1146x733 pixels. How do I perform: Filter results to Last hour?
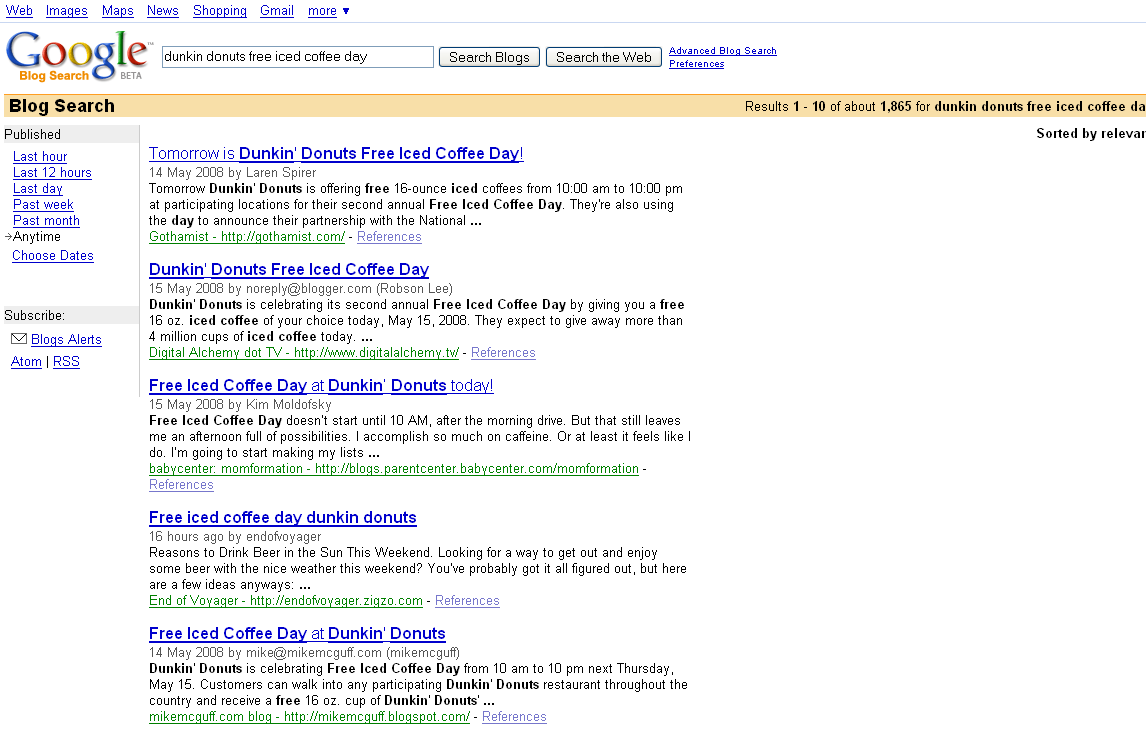[39, 156]
